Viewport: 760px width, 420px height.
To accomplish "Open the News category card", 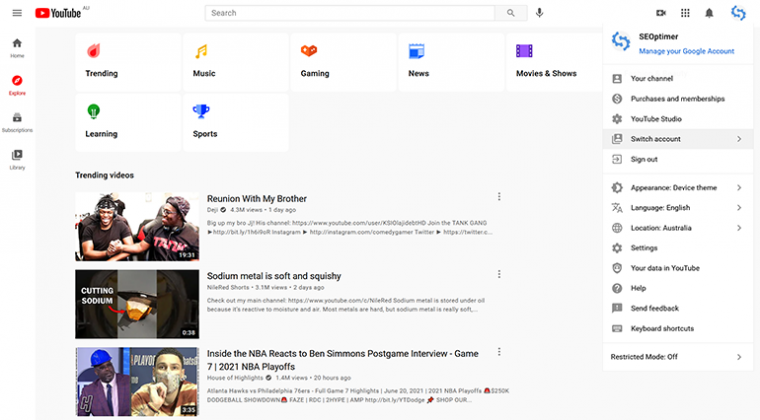I will click(x=451, y=62).
